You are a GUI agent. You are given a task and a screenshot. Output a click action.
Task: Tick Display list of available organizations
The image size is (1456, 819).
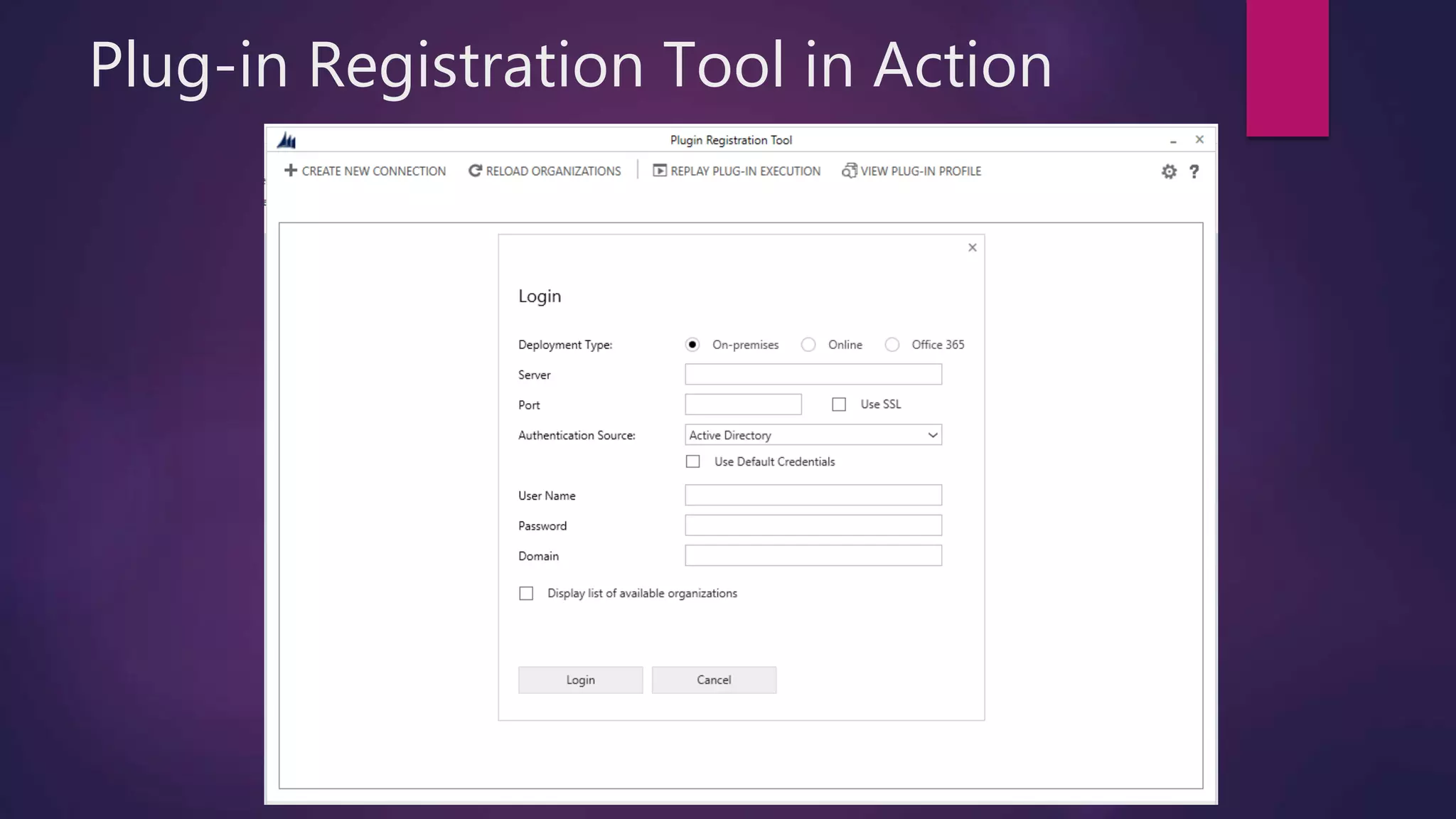(x=526, y=594)
